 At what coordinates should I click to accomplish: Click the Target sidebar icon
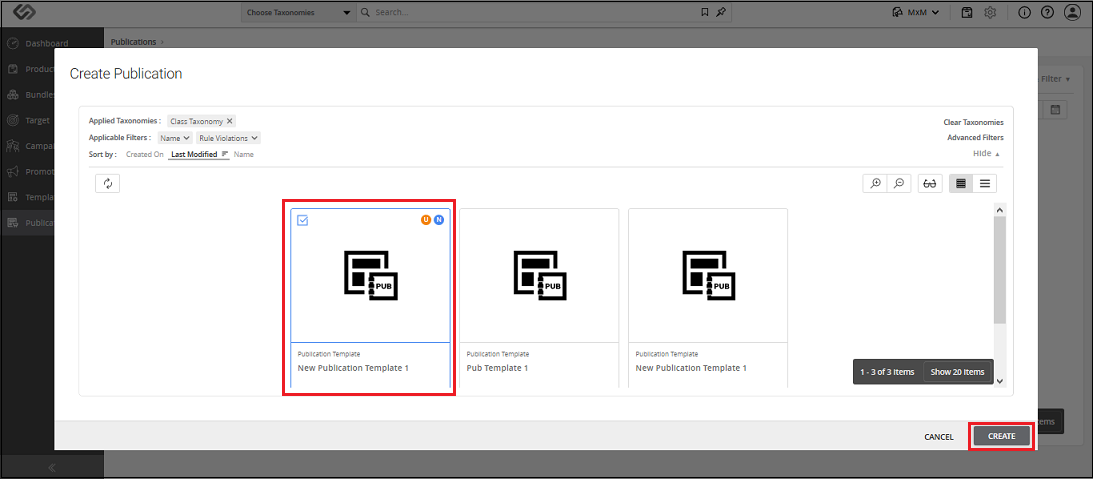click(13, 121)
